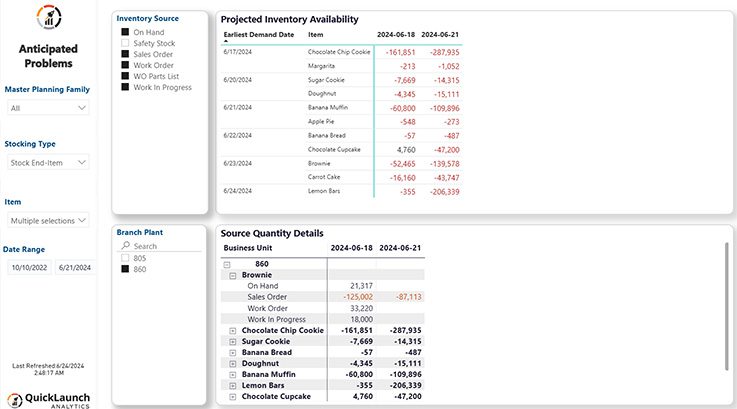This screenshot has width=737, height=409.
Task: Click the dashboard logo icon
Action: coord(47,17)
